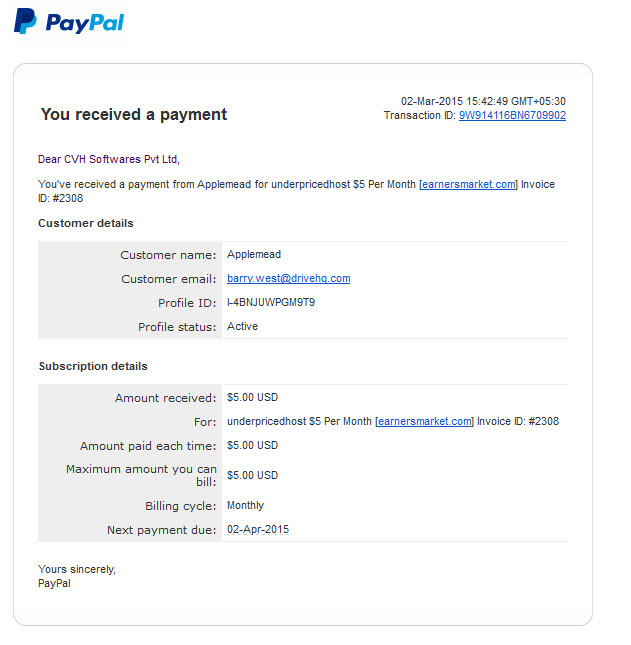Screen dimensions: 631x645
Task: Click customer email barry.west@drivehq.com
Action: [289, 278]
